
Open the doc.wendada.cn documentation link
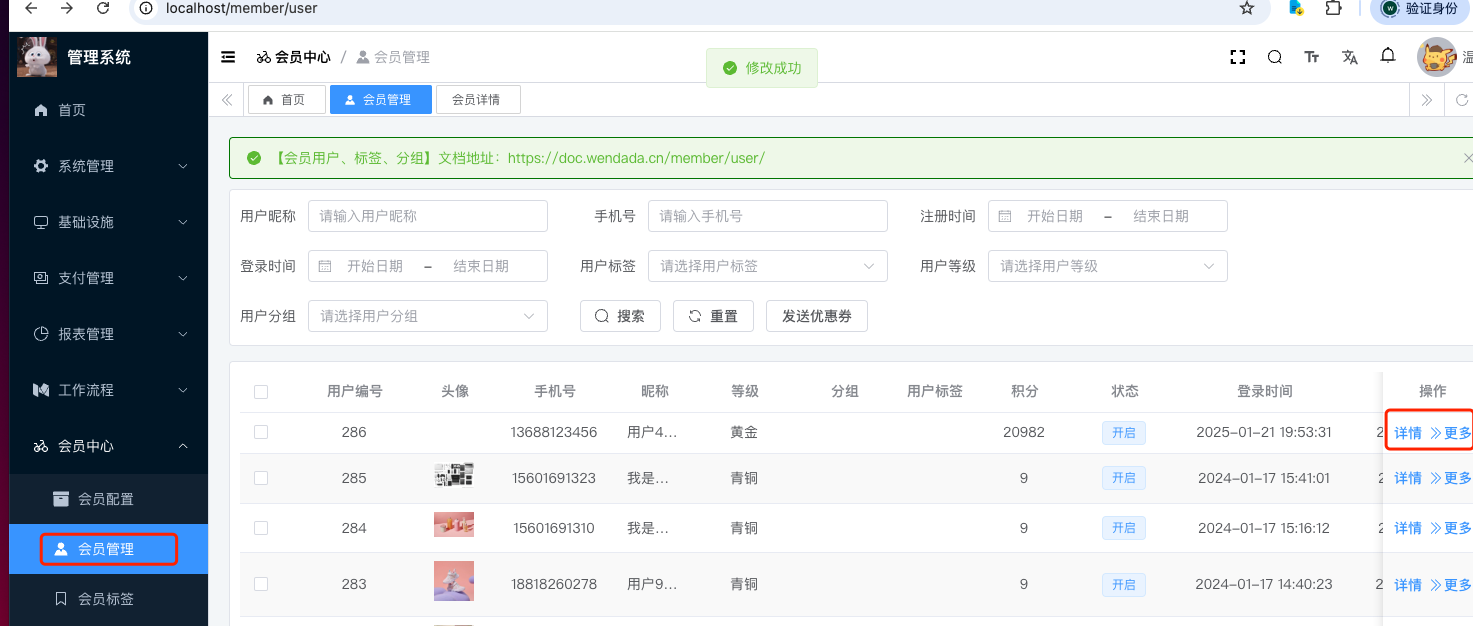[x=636, y=158]
